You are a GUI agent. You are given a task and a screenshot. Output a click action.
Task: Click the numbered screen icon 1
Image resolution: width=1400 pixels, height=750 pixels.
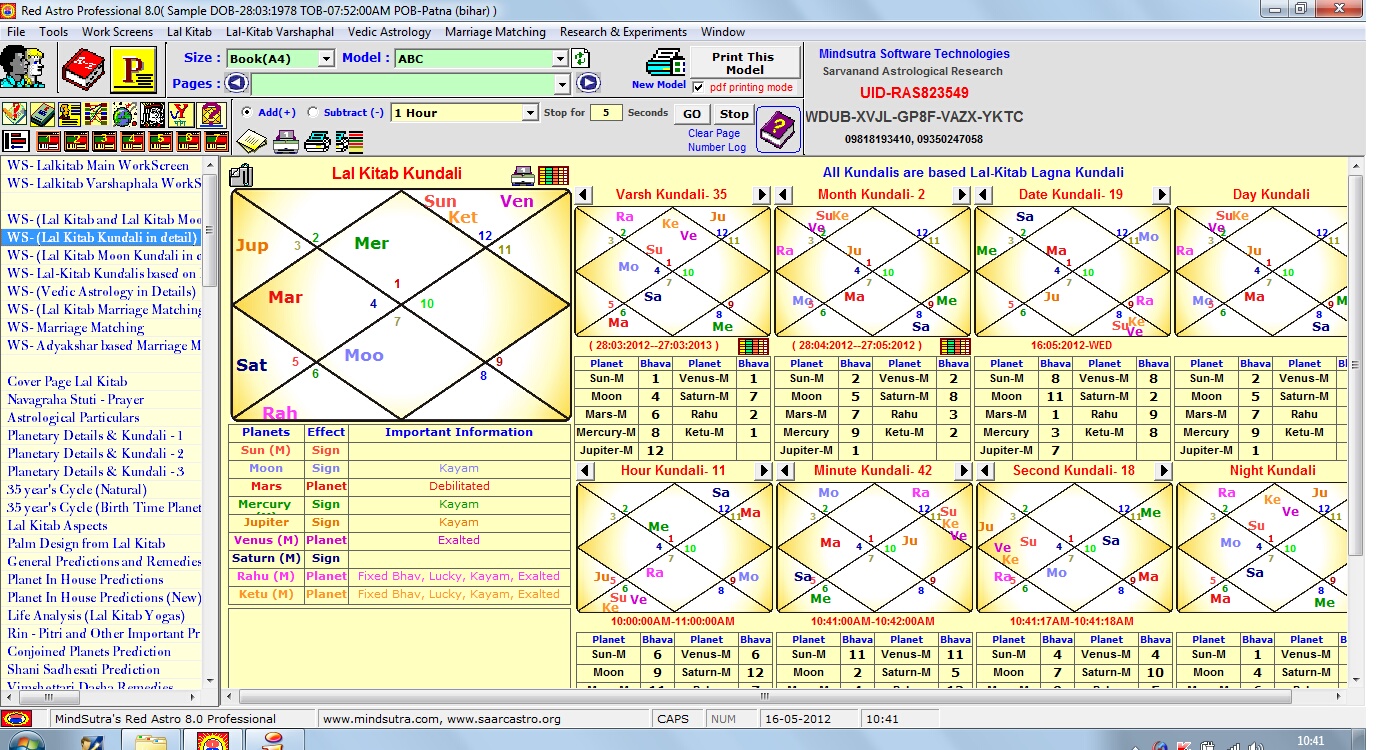(48, 141)
